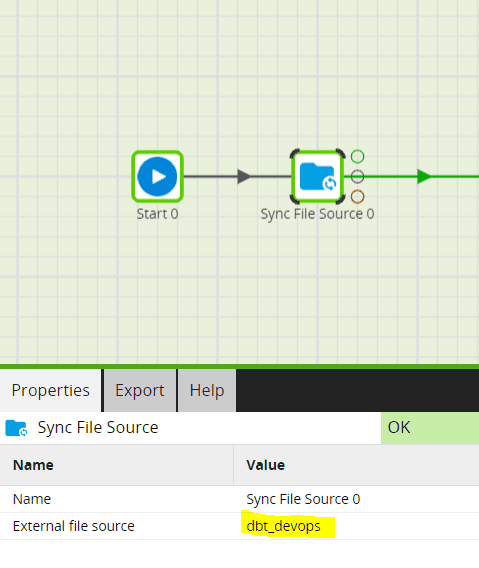
Task: Select the External file source property row
Action: 240,526
